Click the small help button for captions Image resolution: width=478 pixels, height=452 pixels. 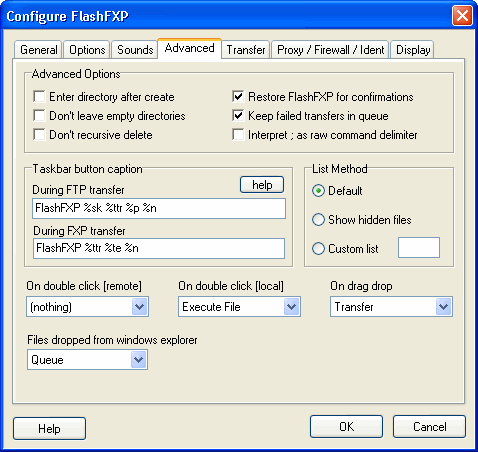click(x=262, y=185)
